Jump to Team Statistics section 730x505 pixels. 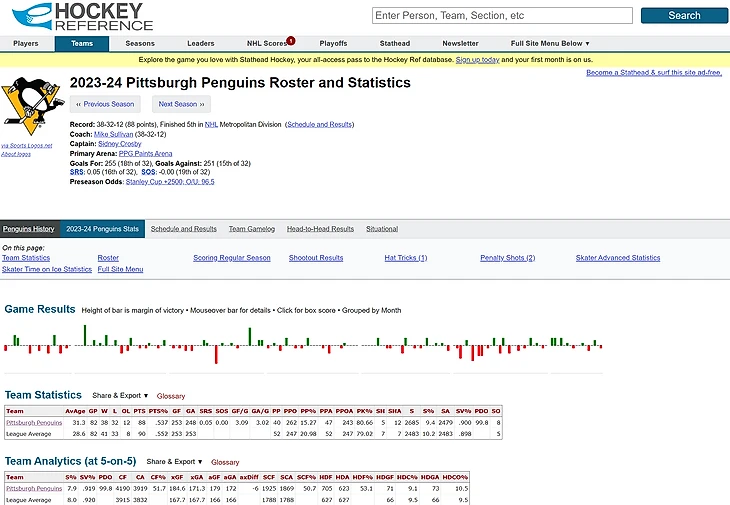click(26, 258)
